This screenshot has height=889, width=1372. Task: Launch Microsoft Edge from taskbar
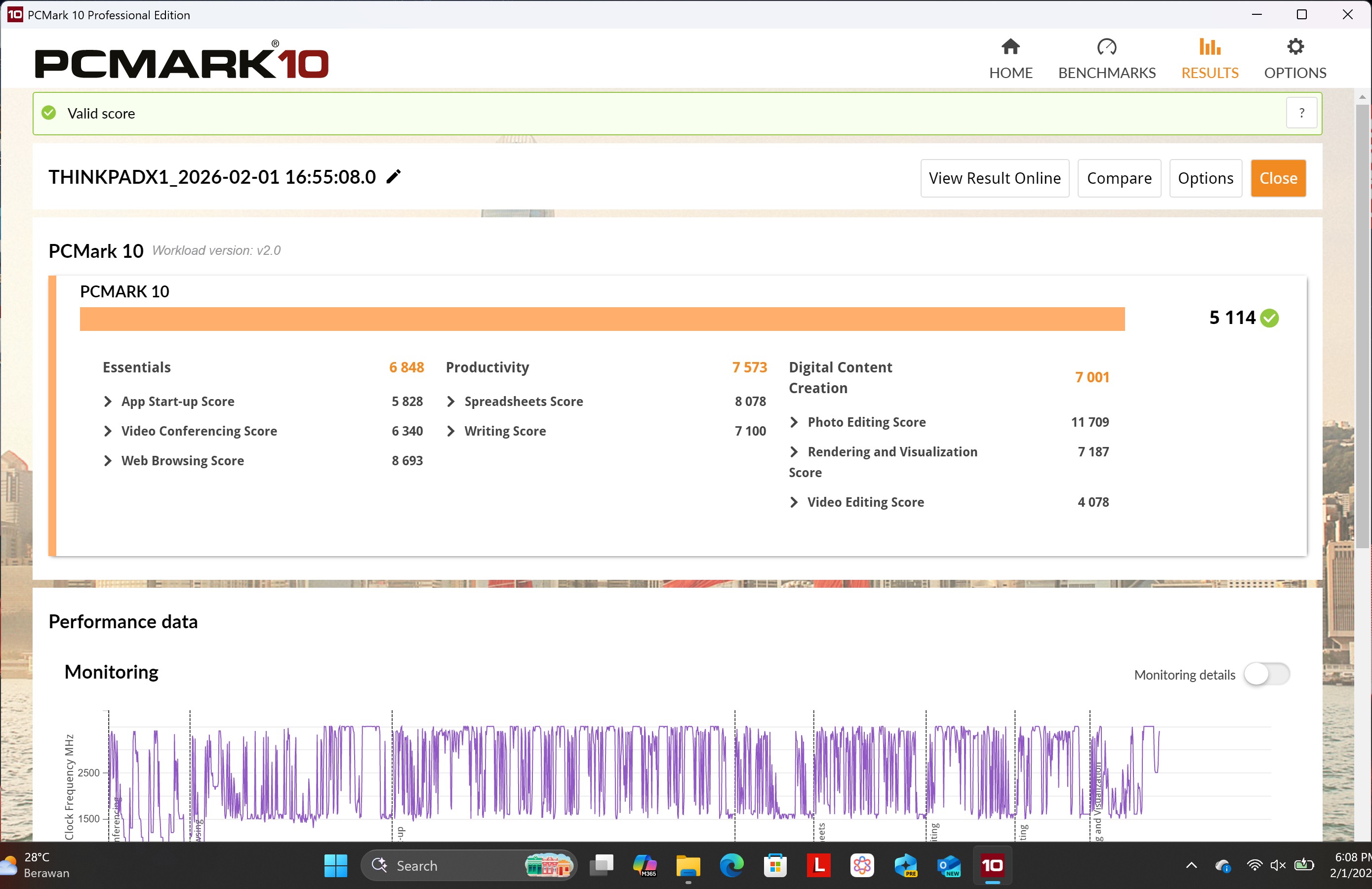pos(731,865)
